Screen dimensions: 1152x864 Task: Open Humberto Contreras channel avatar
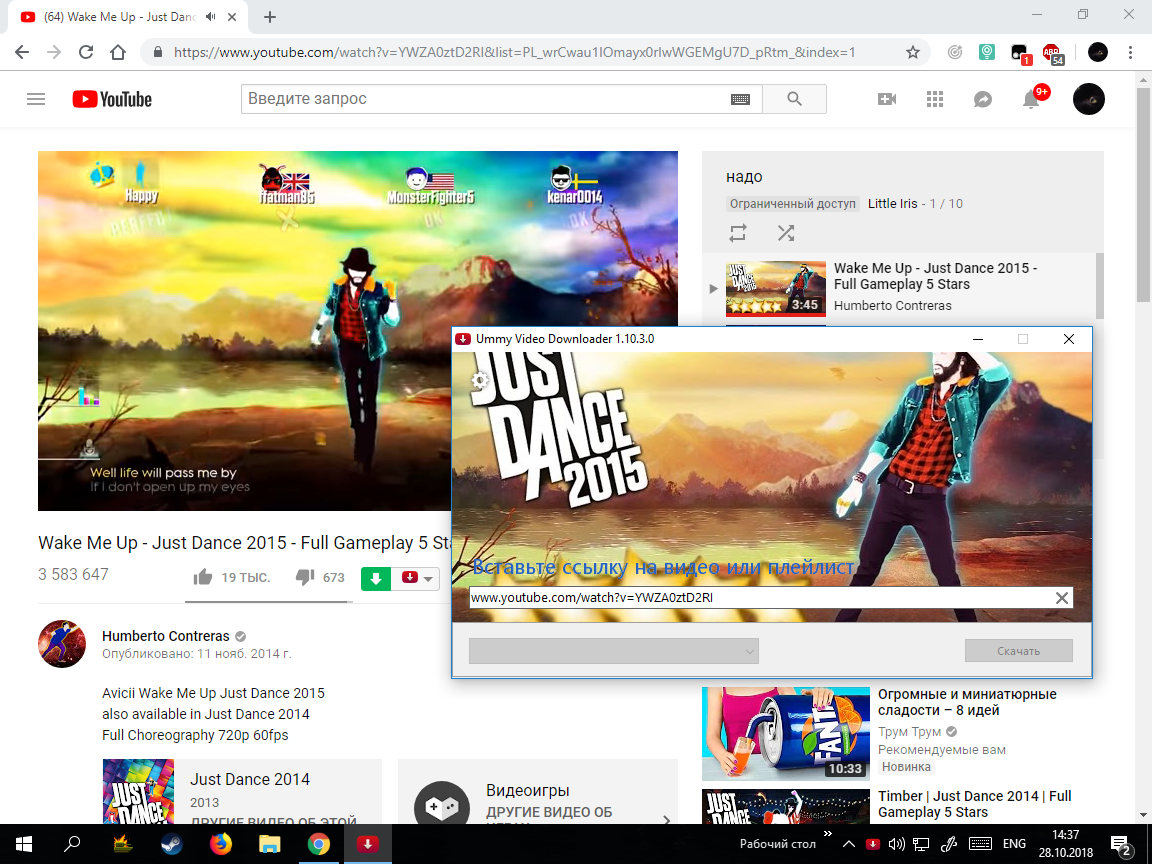point(62,644)
